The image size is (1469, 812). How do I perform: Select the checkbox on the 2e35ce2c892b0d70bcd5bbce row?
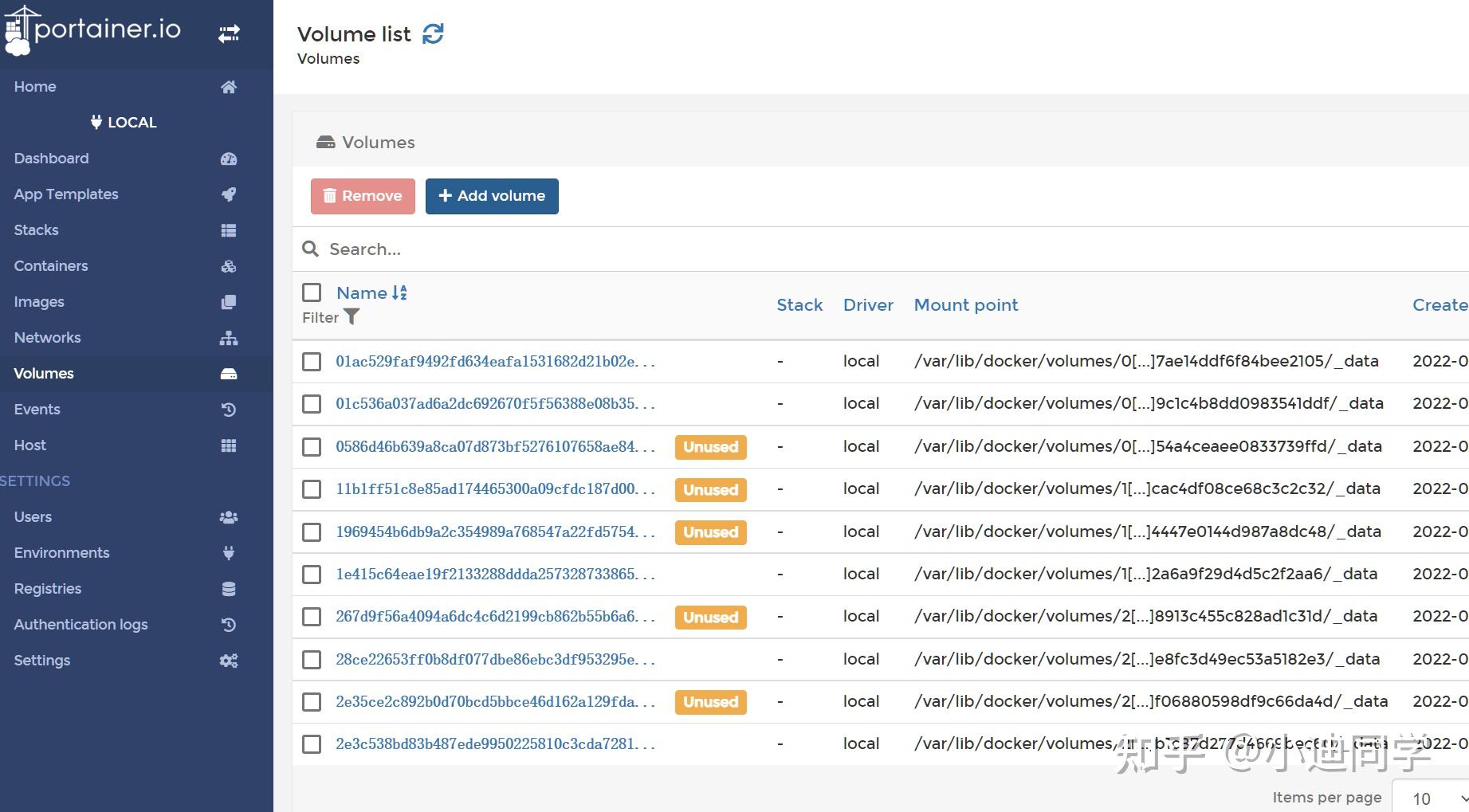coord(311,702)
